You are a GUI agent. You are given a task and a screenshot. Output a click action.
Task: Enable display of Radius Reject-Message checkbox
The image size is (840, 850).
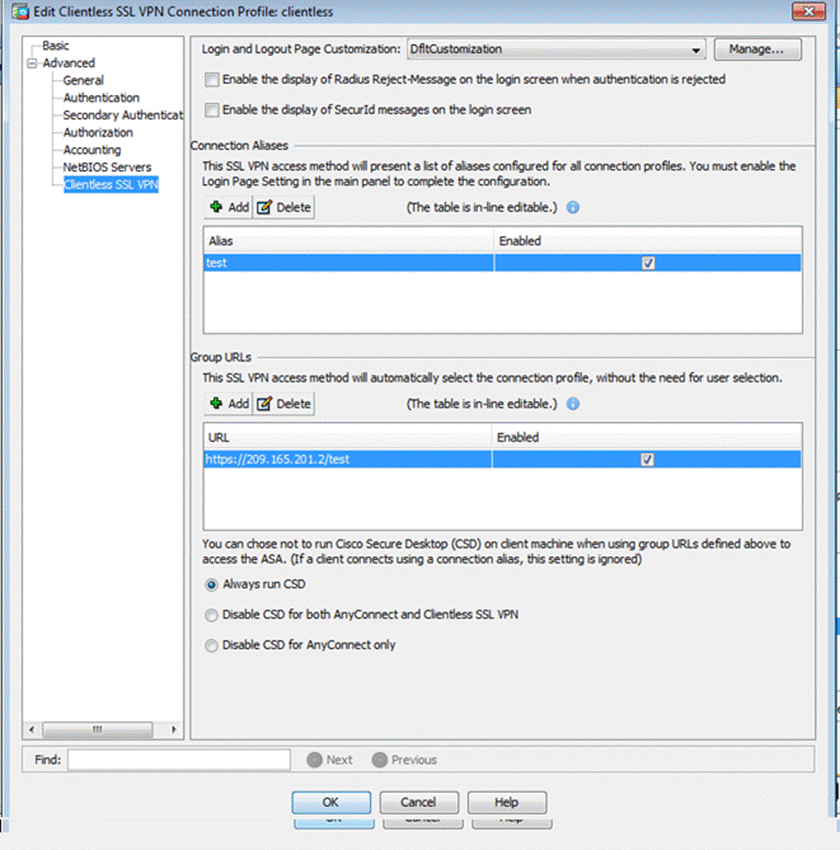pyautogui.click(x=211, y=80)
